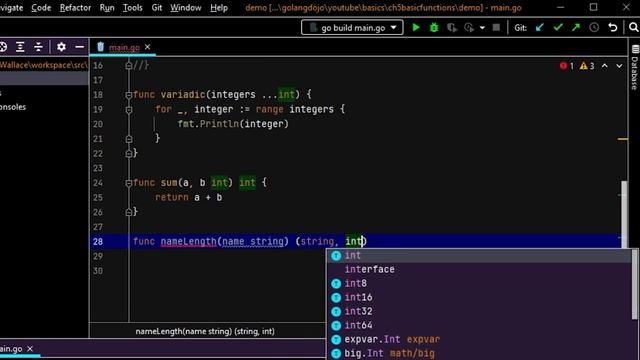Choose 'big.Int' completion suggestion

point(479,353)
